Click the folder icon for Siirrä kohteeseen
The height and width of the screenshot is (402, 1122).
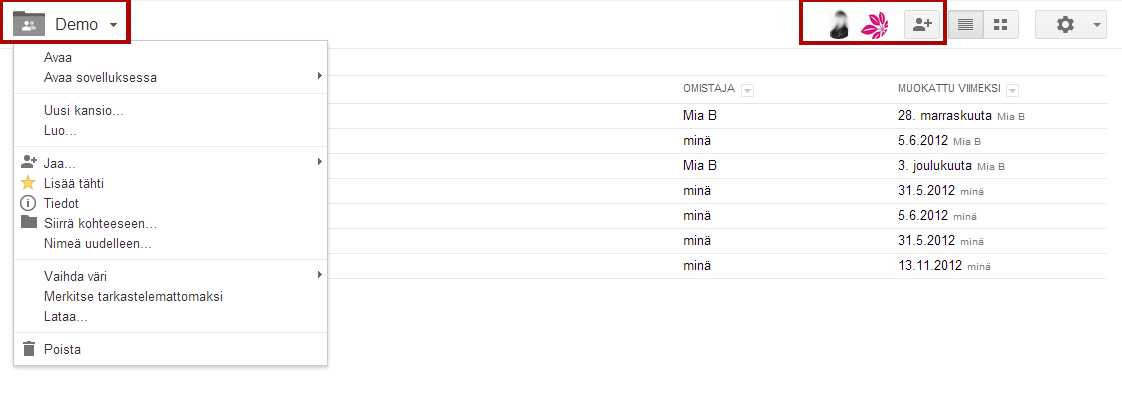pos(28,222)
